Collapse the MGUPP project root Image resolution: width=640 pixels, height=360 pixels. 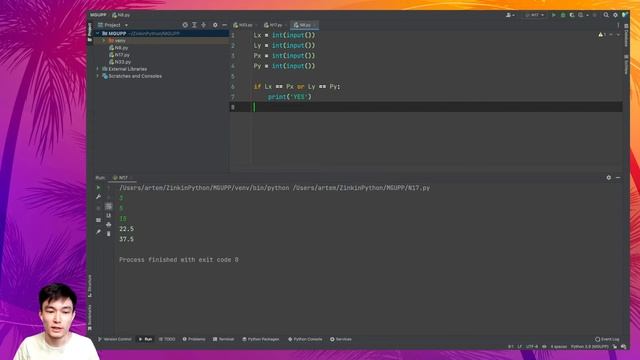(x=98, y=33)
